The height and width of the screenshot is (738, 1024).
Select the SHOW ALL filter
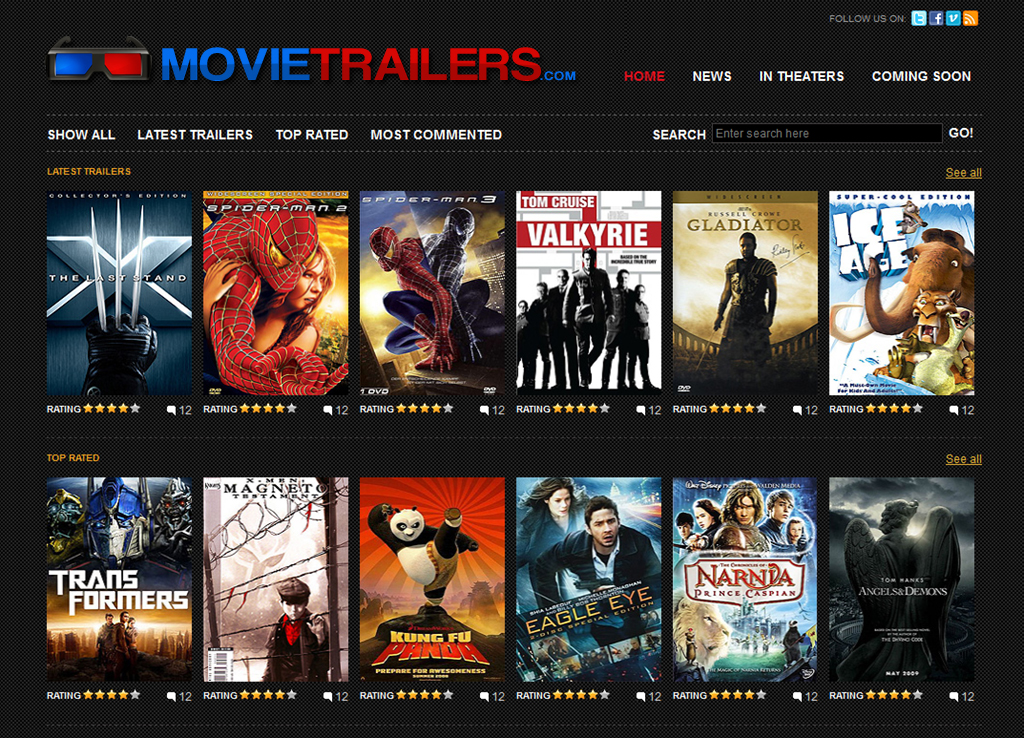pyautogui.click(x=81, y=135)
